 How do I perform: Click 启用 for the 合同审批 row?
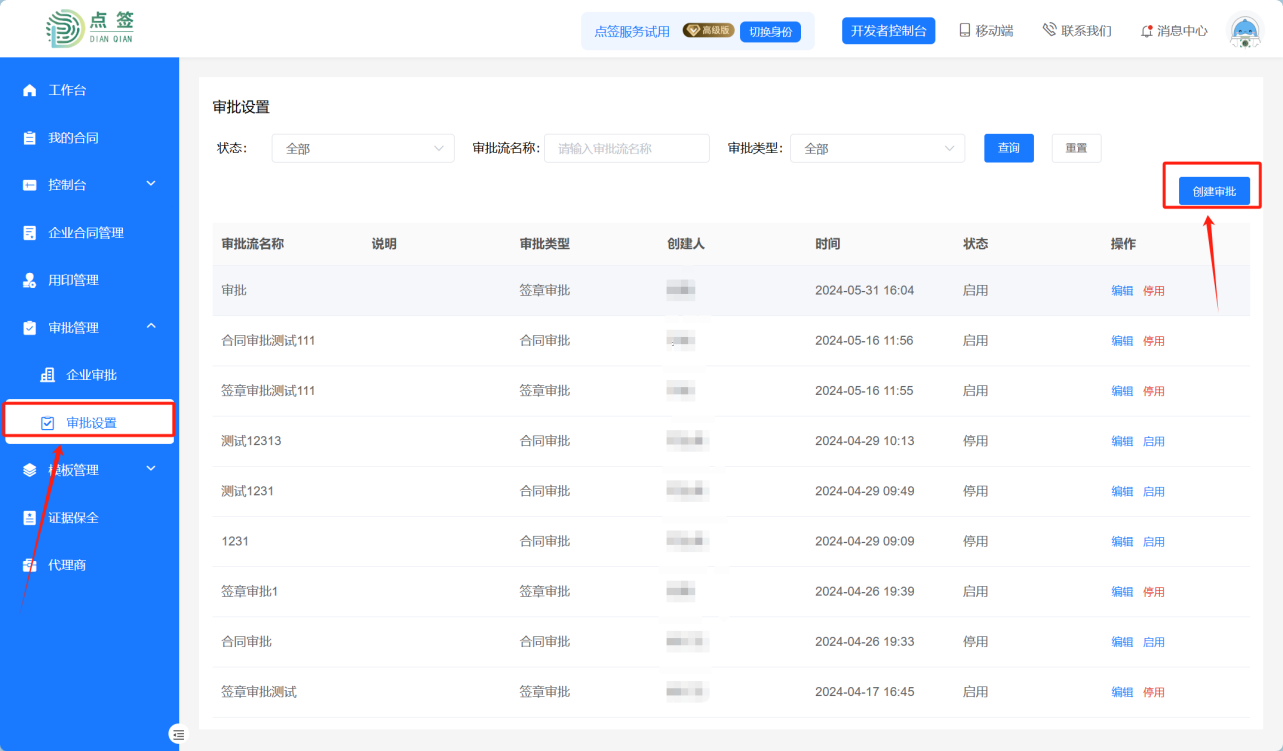pyautogui.click(x=1154, y=642)
